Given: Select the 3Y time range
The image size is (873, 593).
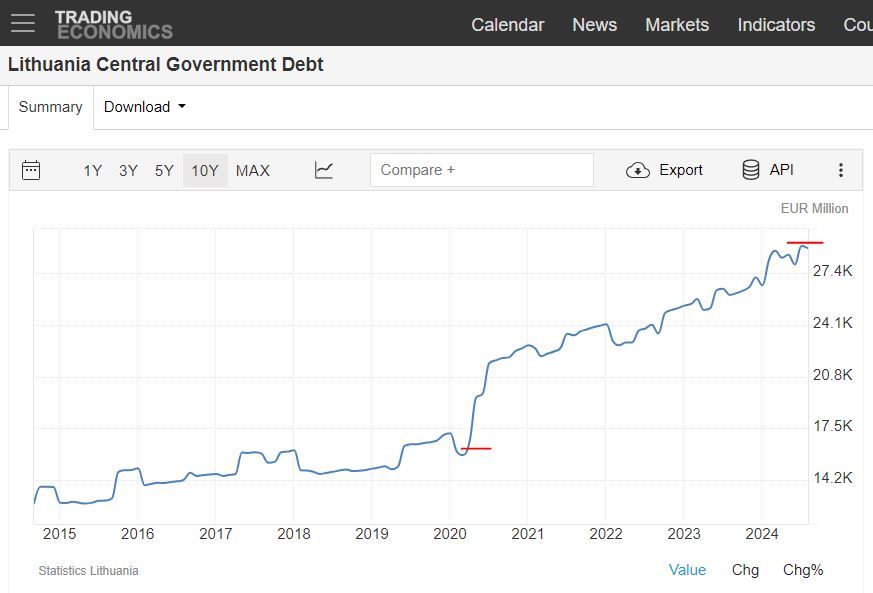Looking at the screenshot, I should pos(128,171).
